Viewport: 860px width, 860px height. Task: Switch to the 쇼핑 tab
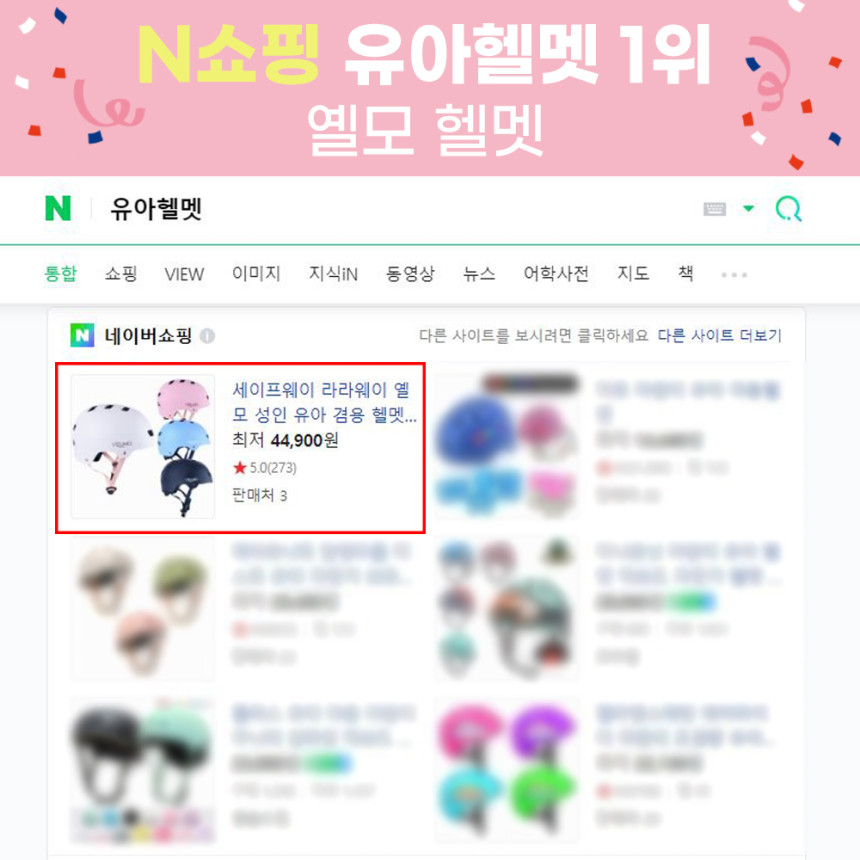(x=121, y=273)
